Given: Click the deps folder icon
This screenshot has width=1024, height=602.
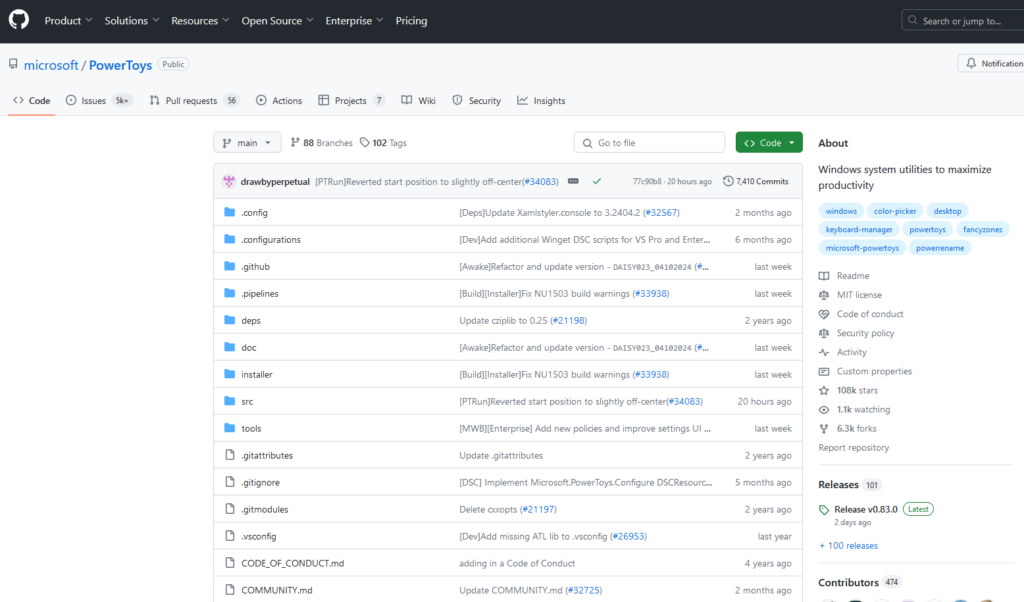Looking at the screenshot, I should pos(229,320).
